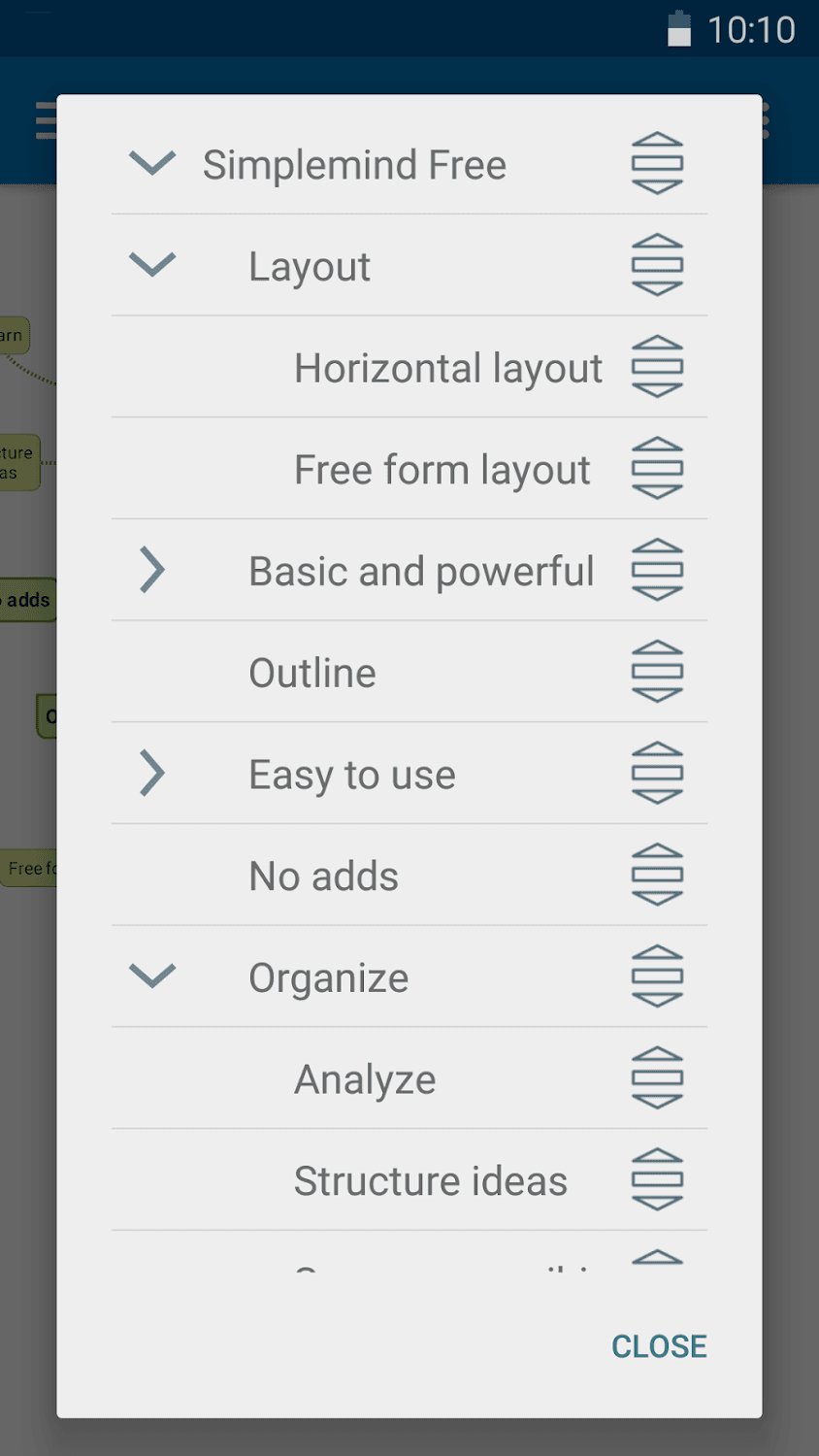Select the Analyze topic
Image resolution: width=819 pixels, height=1456 pixels.
[x=365, y=1079]
